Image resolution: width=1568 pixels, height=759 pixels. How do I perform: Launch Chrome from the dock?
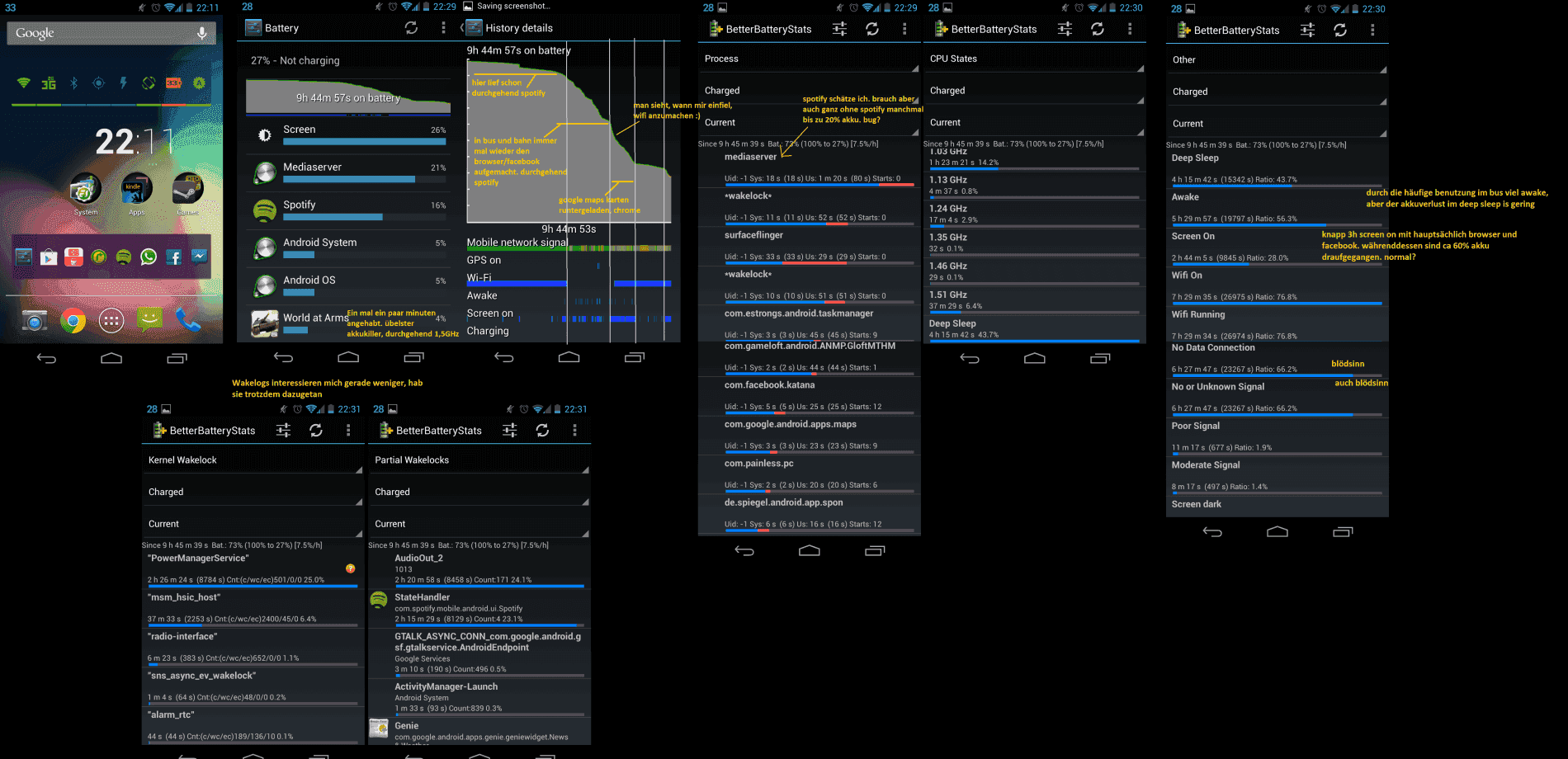(73, 320)
